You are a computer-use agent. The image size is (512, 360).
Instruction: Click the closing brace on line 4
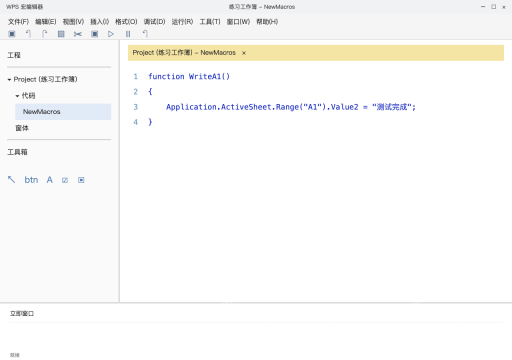point(150,122)
